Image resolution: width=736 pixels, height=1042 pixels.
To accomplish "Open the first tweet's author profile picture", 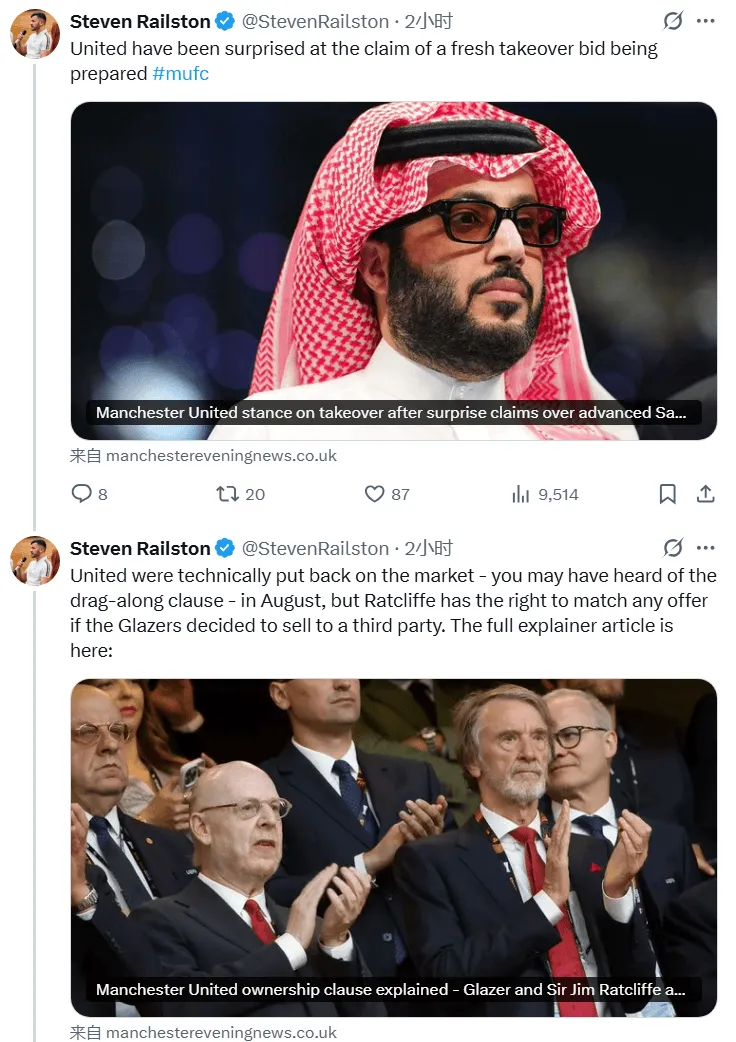I will pos(35,34).
